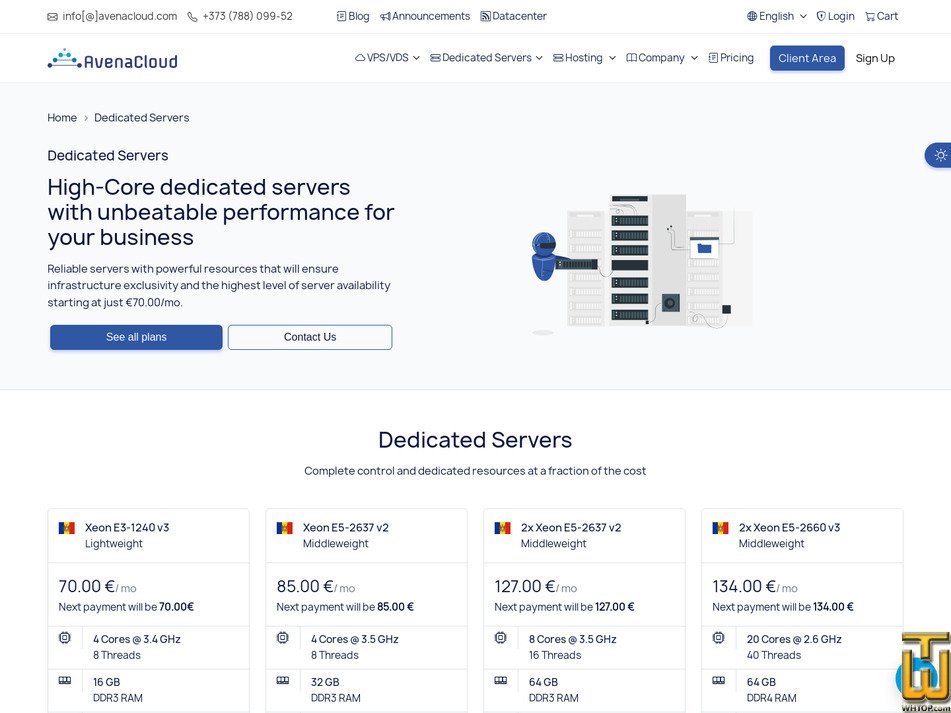Screen dimensions: 951x713
Task: Click the VPS/VDS cloud icon
Action: [x=360, y=58]
